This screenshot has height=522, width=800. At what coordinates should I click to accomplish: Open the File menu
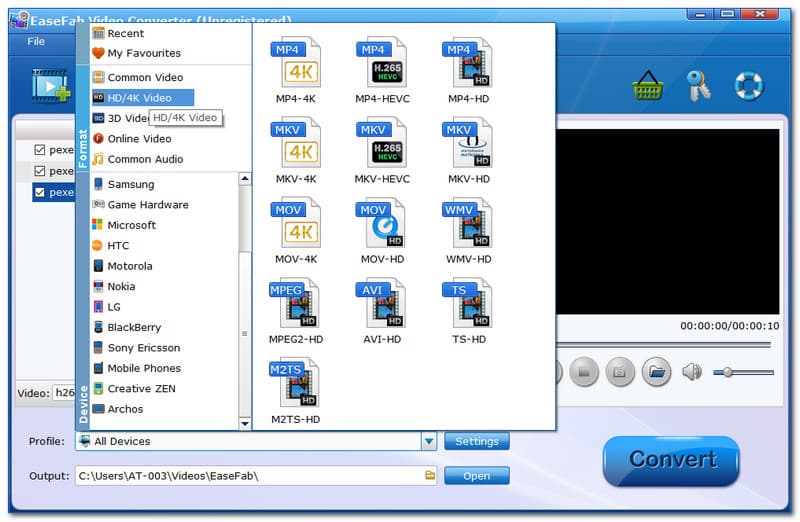coord(36,41)
